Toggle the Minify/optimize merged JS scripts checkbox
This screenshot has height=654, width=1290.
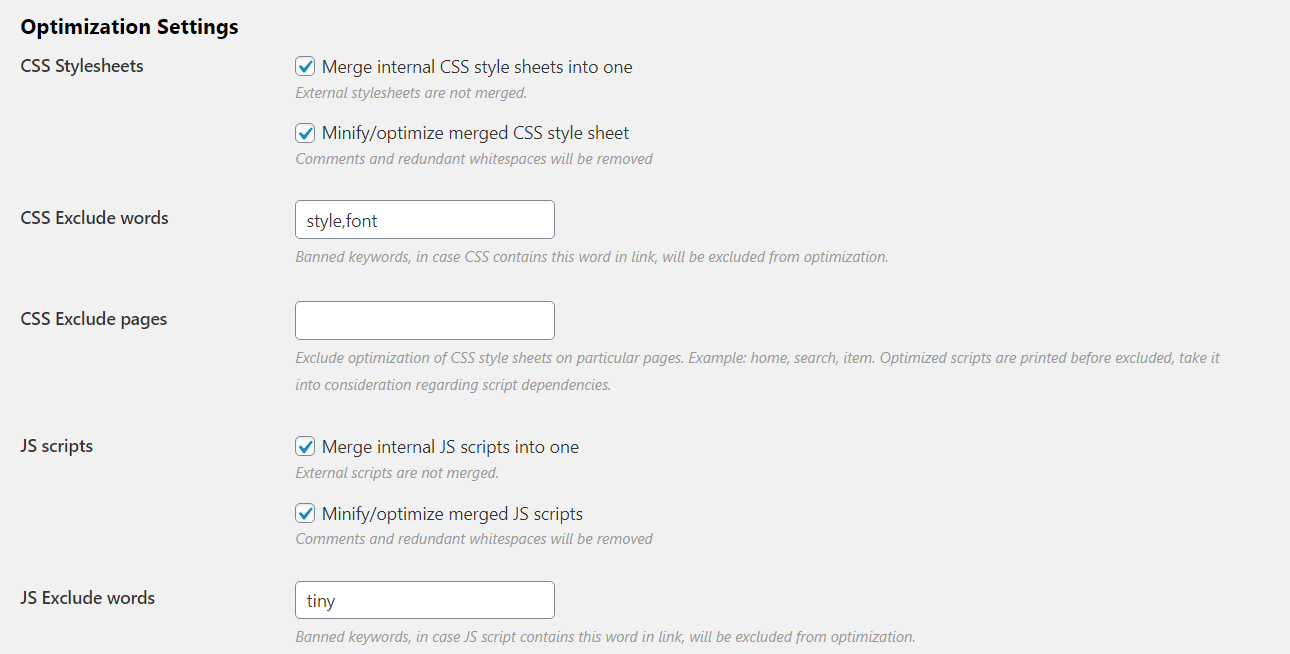pos(306,514)
